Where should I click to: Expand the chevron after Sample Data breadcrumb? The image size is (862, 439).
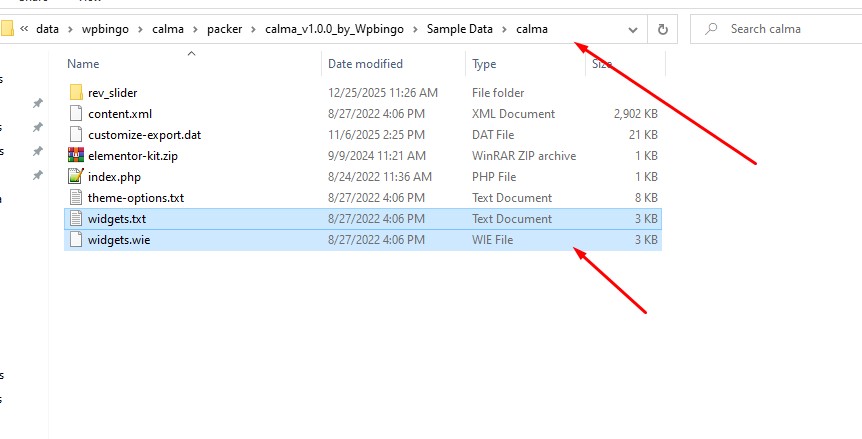pyautogui.click(x=505, y=29)
